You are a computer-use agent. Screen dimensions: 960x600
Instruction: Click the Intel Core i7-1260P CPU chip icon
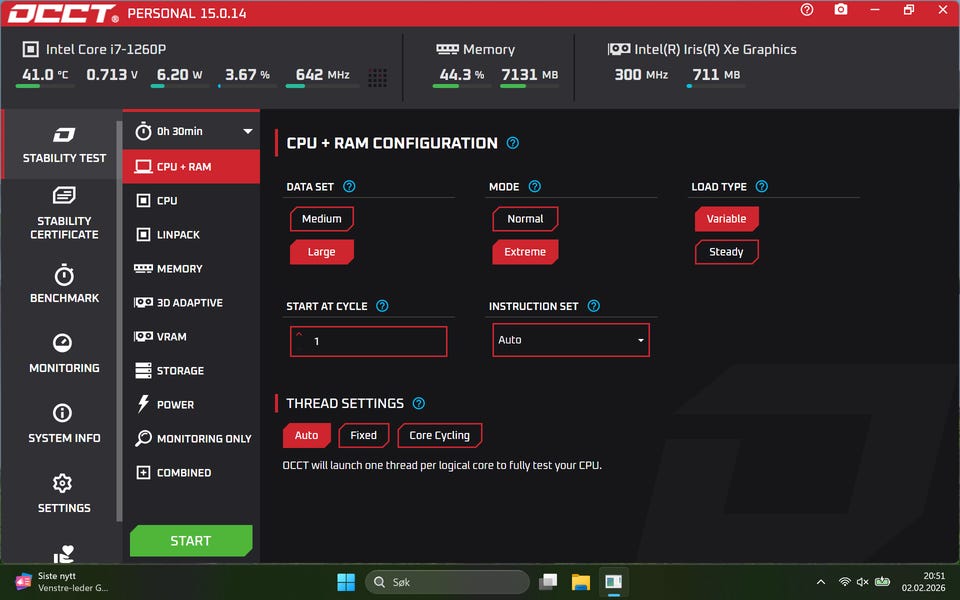pyautogui.click(x=31, y=49)
